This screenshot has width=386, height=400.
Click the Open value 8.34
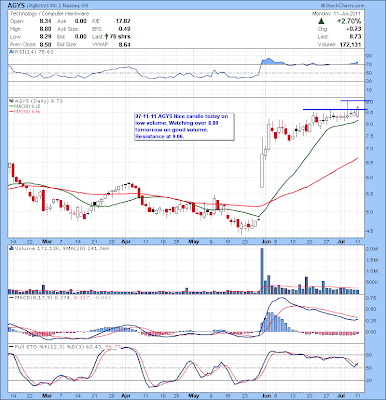[45, 21]
